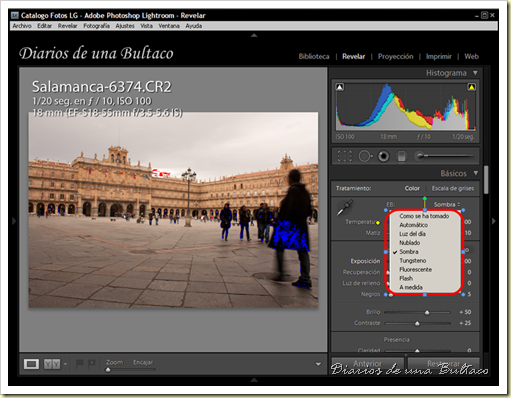Select the Spot removal tool
The image size is (511, 398).
[365, 156]
